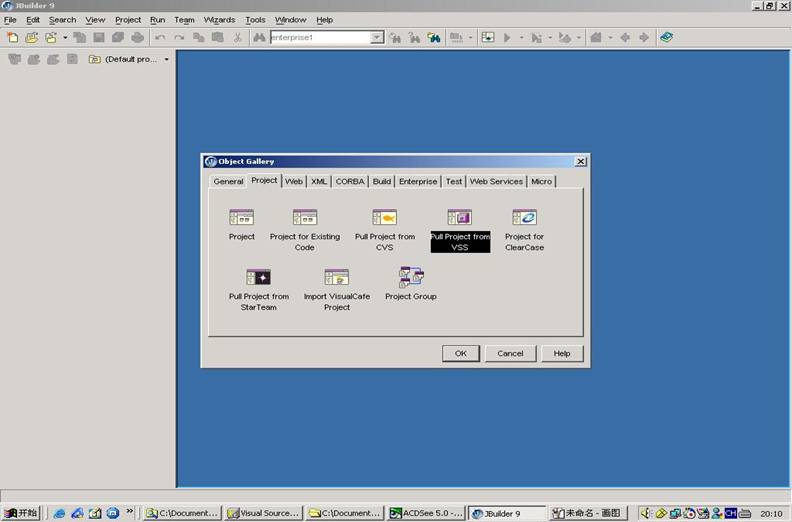Click the Help button in Object Gallery

click(562, 353)
